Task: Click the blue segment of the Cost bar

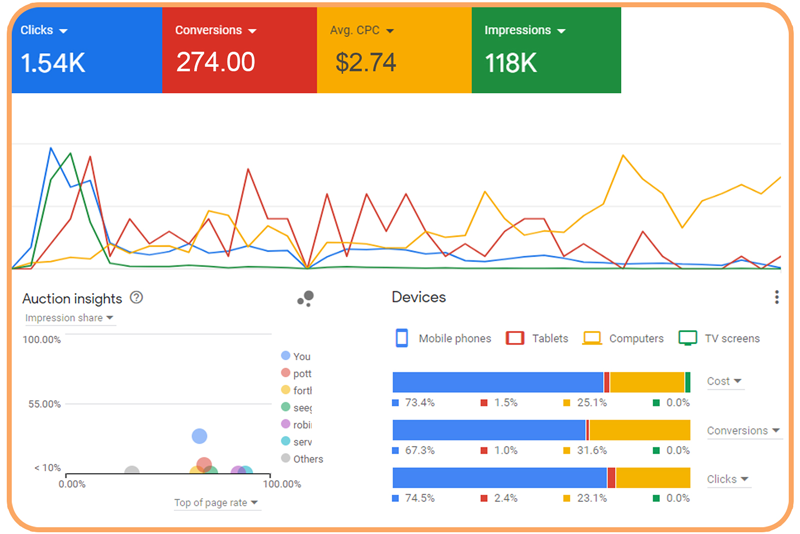Action: tap(497, 382)
